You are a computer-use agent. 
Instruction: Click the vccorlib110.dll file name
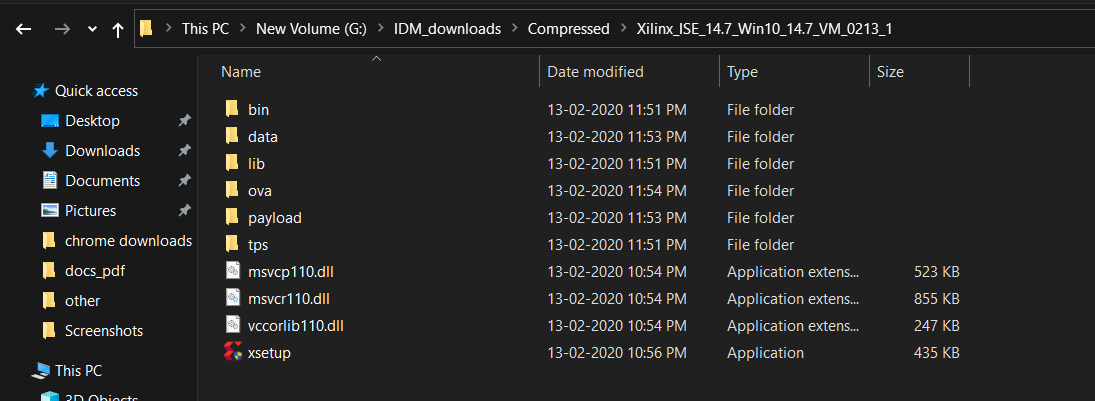point(295,326)
